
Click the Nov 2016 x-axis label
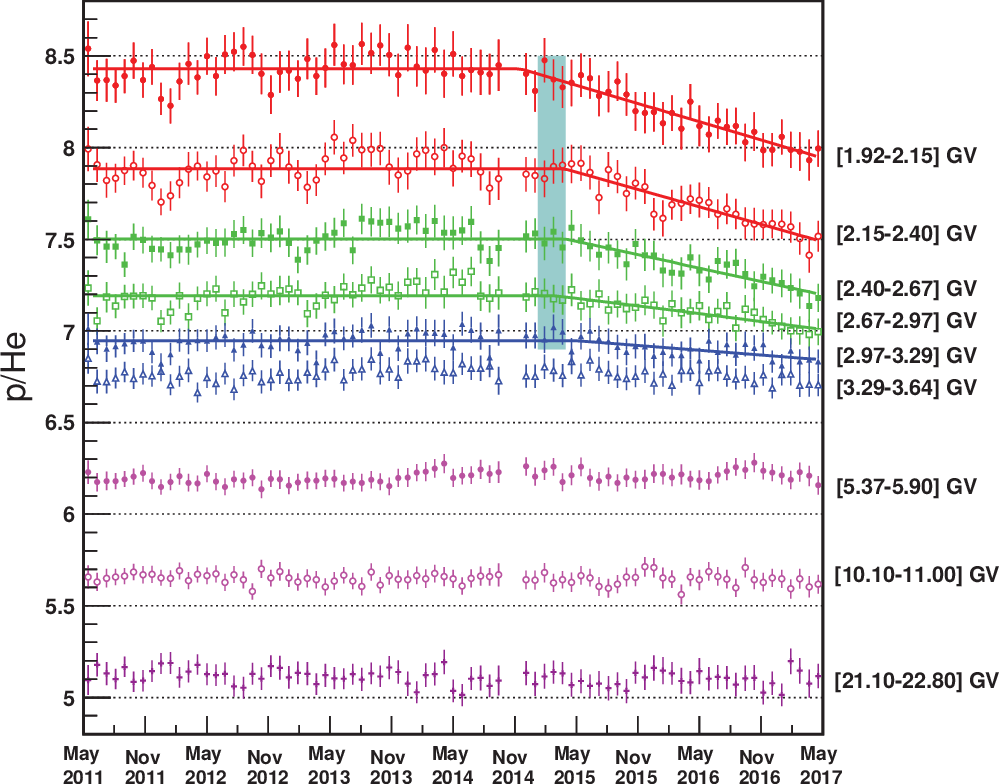coord(759,766)
